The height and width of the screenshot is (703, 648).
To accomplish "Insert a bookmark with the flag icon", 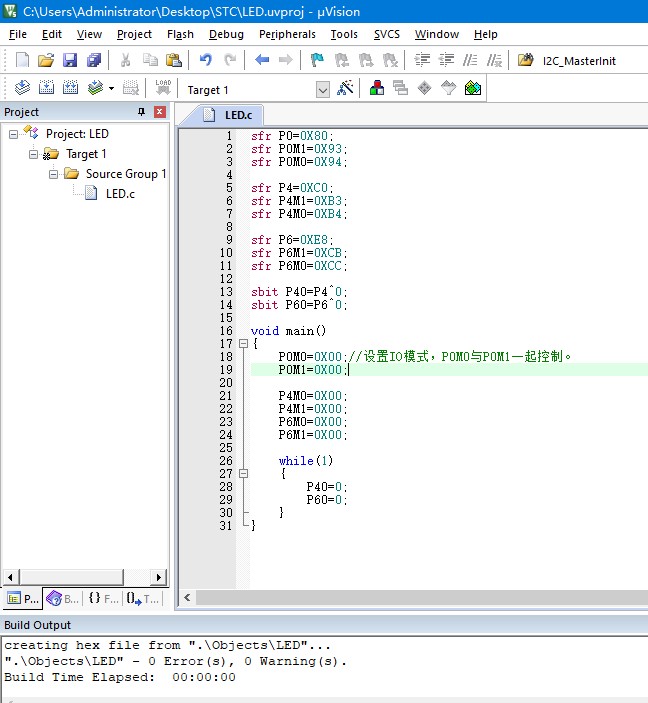I will coord(317,60).
